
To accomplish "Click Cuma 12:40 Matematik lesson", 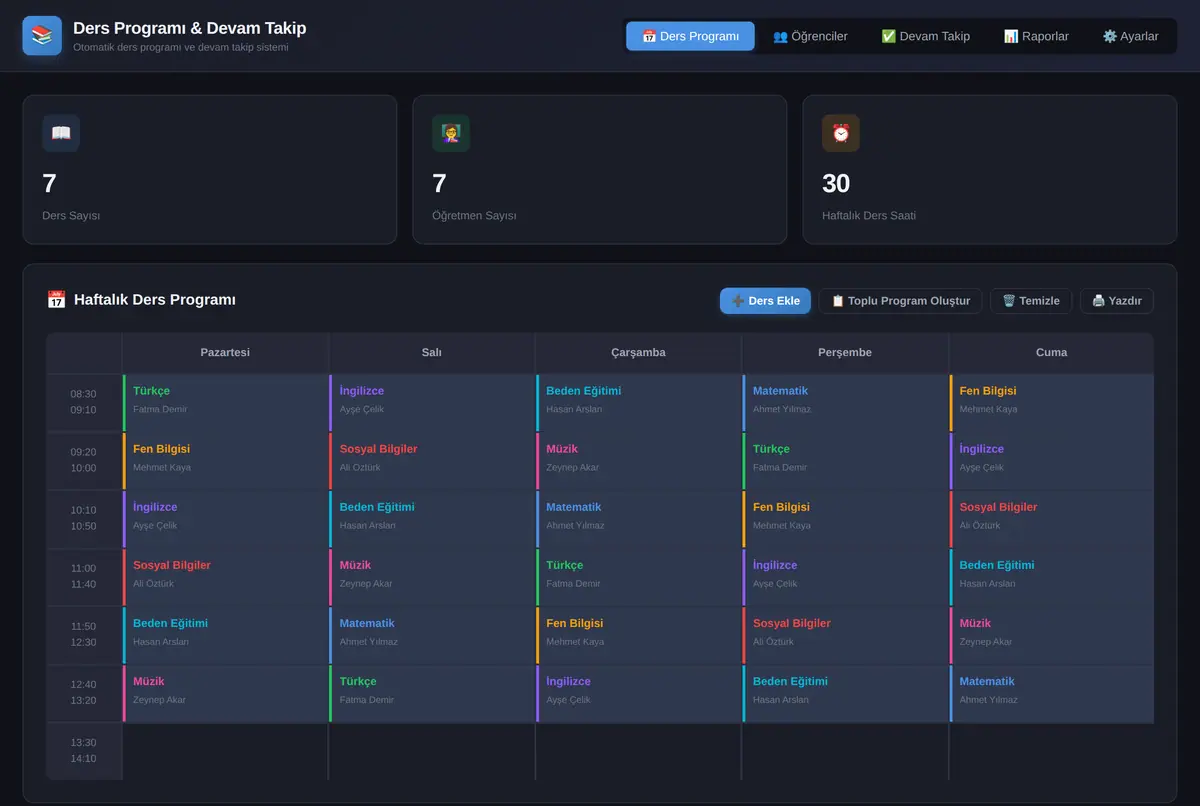I will [x=1051, y=693].
